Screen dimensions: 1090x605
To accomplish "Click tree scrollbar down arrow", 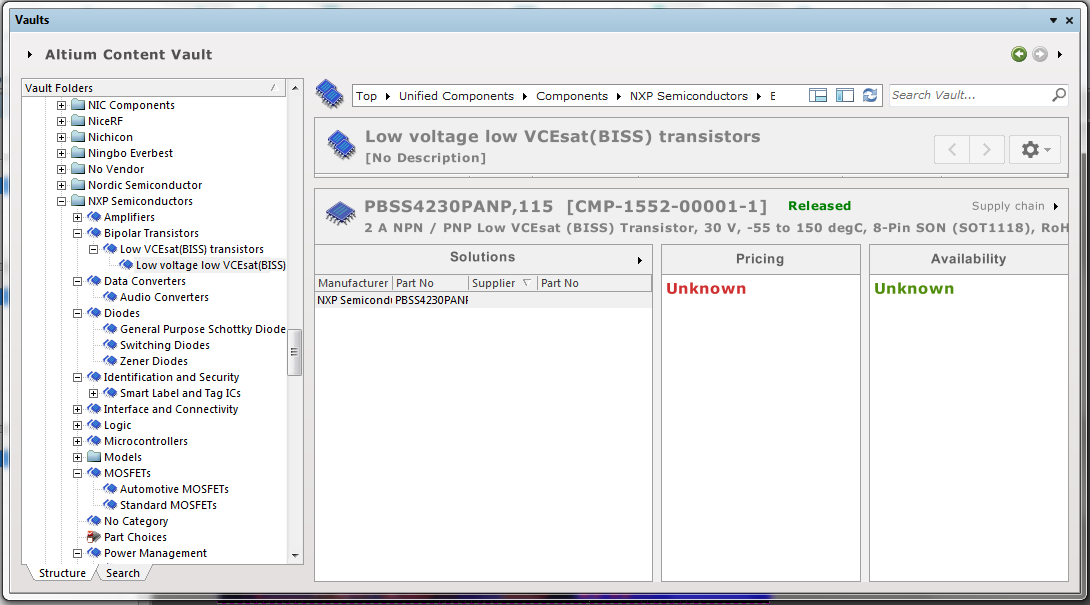I will click(x=295, y=556).
